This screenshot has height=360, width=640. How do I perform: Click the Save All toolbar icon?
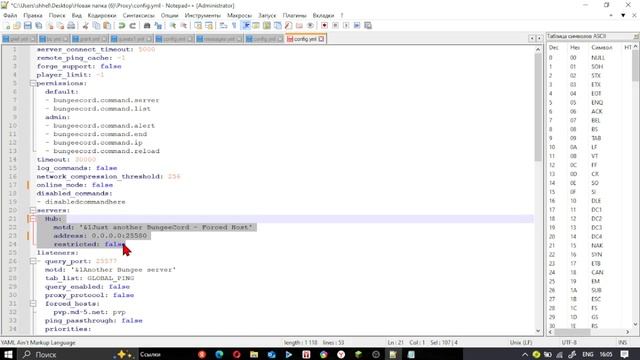[x=39, y=26]
